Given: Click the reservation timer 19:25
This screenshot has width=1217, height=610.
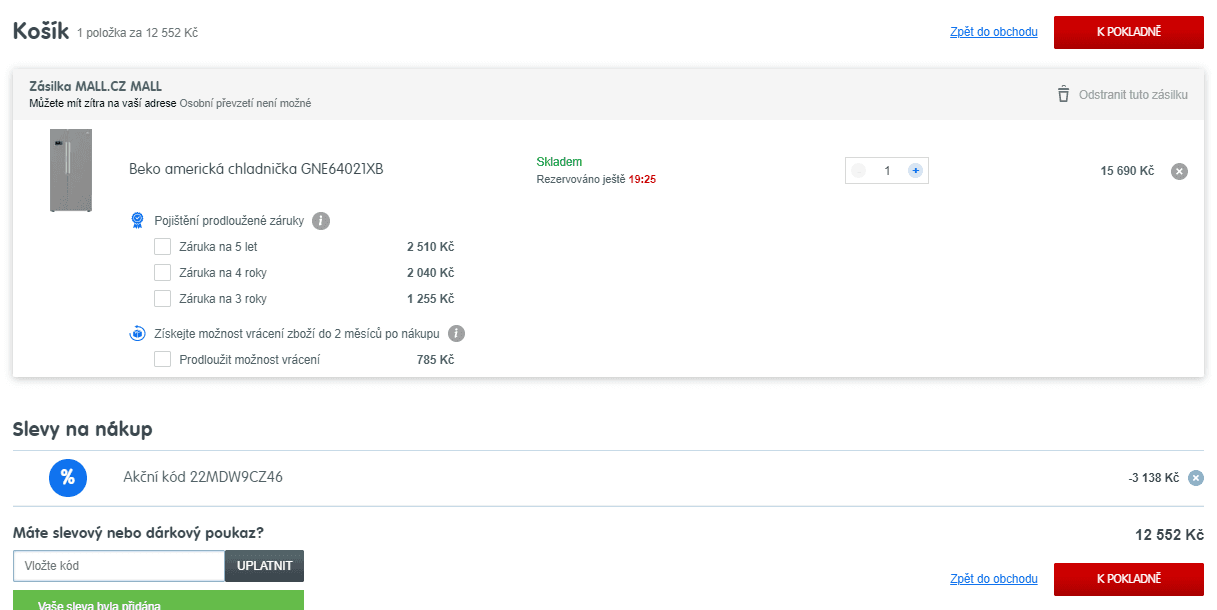Looking at the screenshot, I should [642, 180].
